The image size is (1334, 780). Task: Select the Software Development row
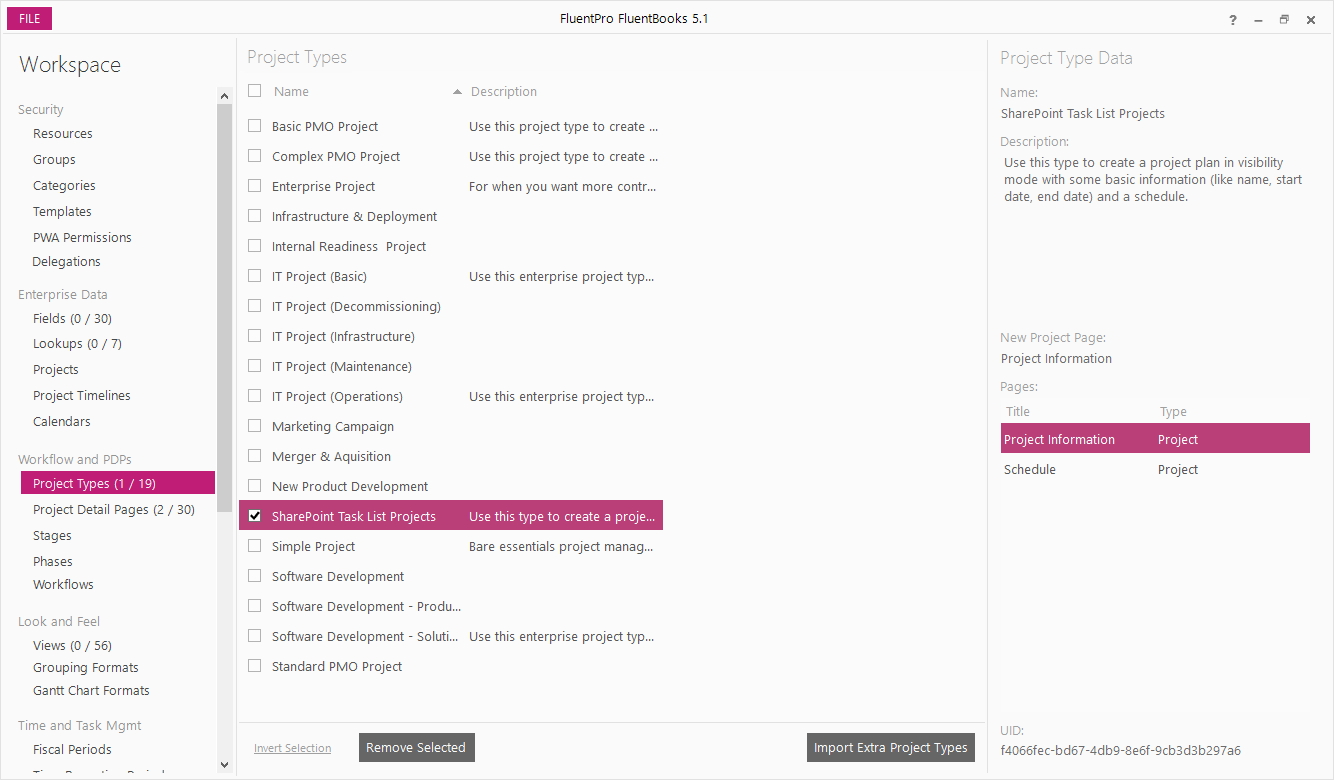click(451, 576)
